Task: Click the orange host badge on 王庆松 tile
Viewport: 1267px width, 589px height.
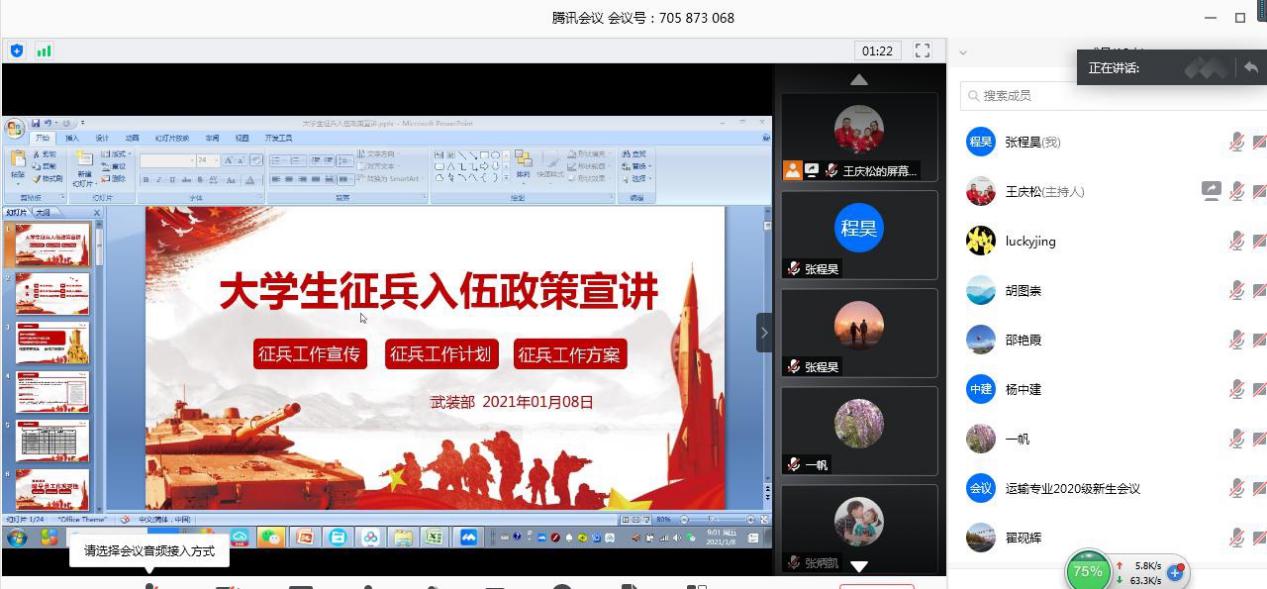Action: click(792, 170)
